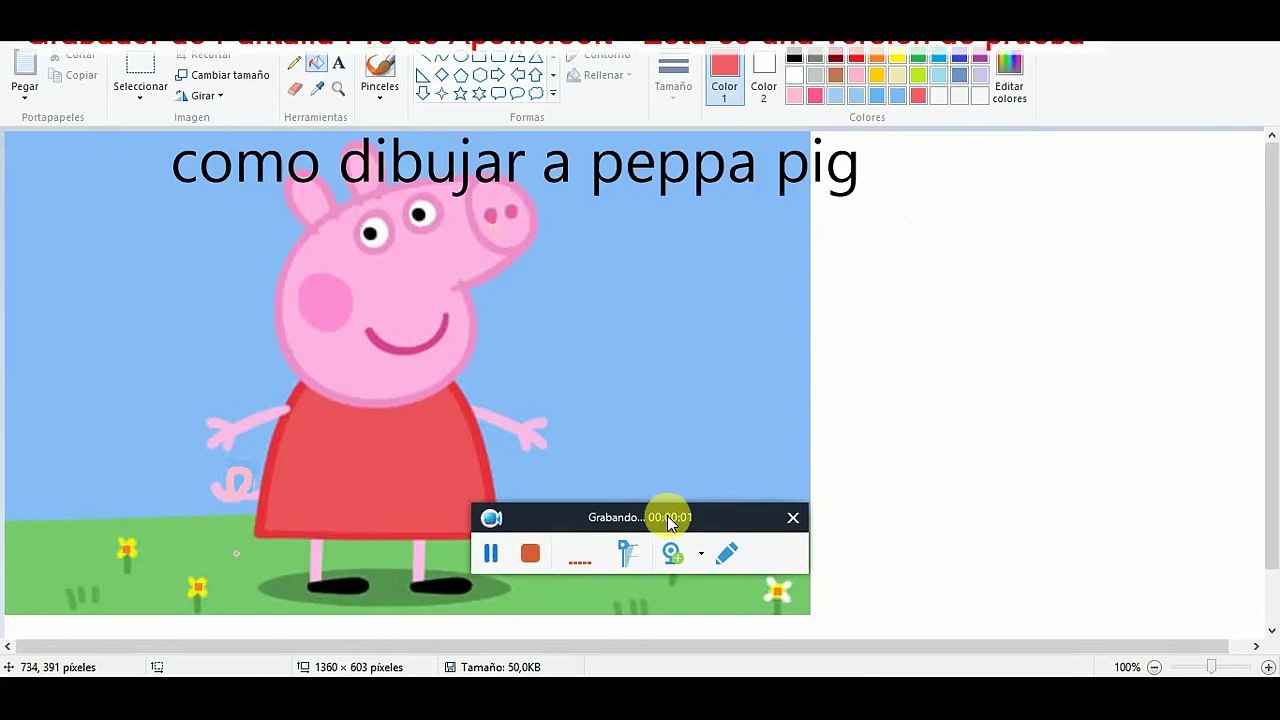Click the recorder pin flag icon
Image resolution: width=1280 pixels, height=720 pixels.
click(627, 553)
